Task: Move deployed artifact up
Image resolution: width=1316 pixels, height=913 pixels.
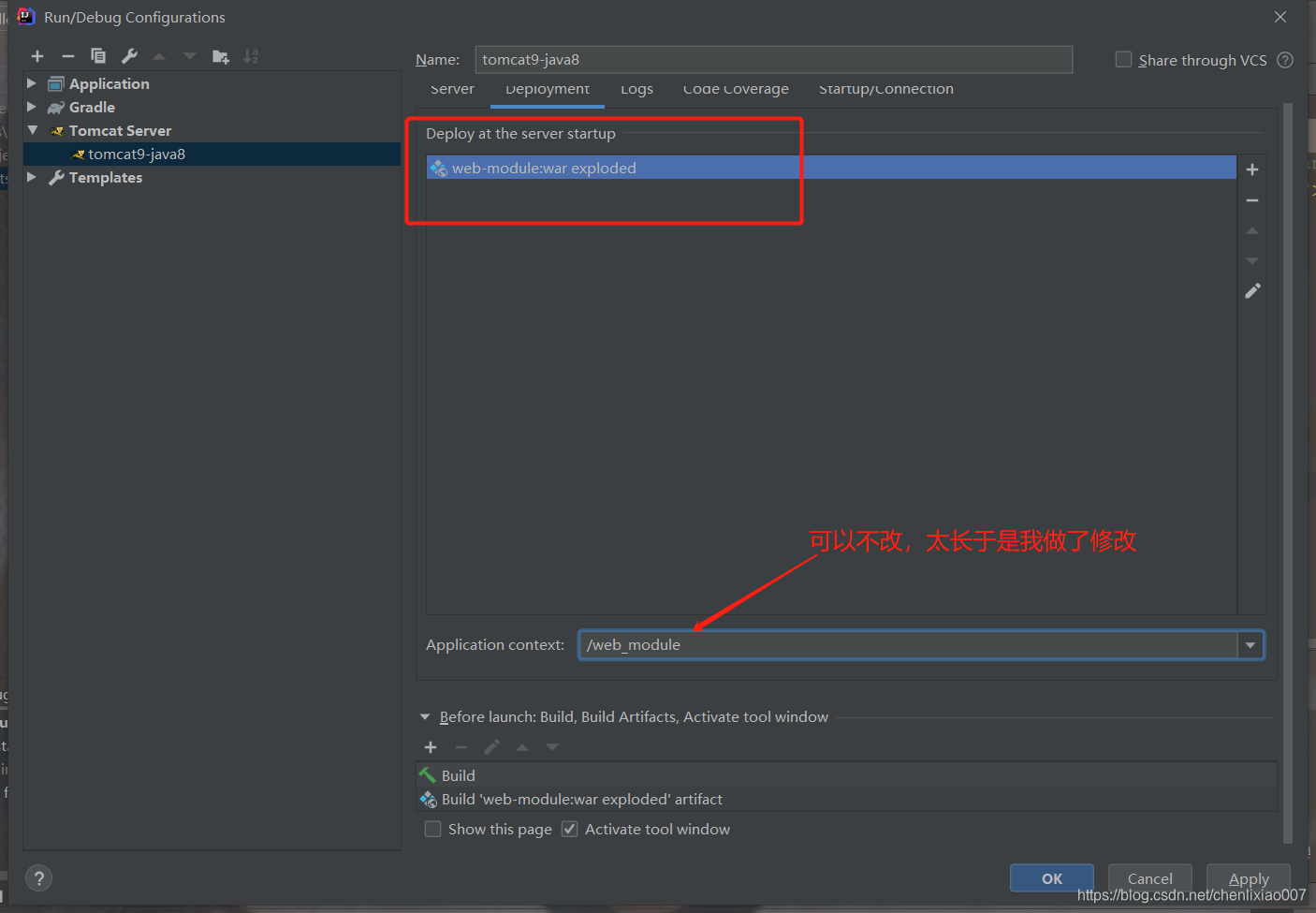Action: coord(1252,230)
